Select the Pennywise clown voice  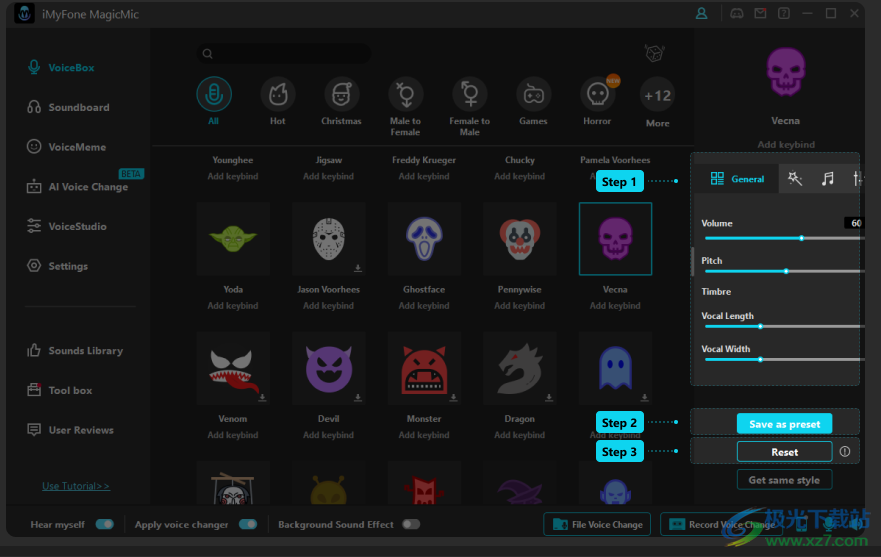tap(520, 239)
